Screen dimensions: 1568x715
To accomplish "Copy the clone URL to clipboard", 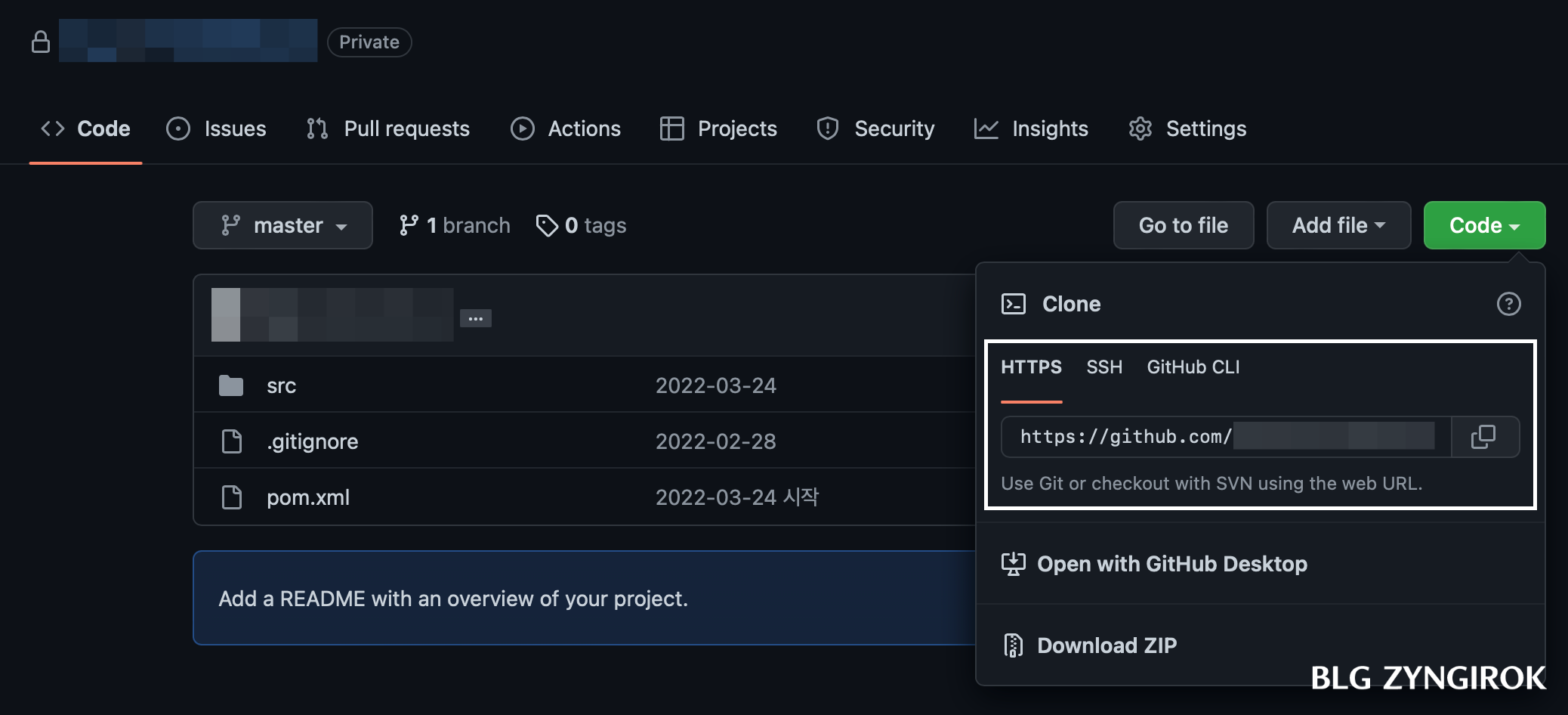I will 1483,437.
